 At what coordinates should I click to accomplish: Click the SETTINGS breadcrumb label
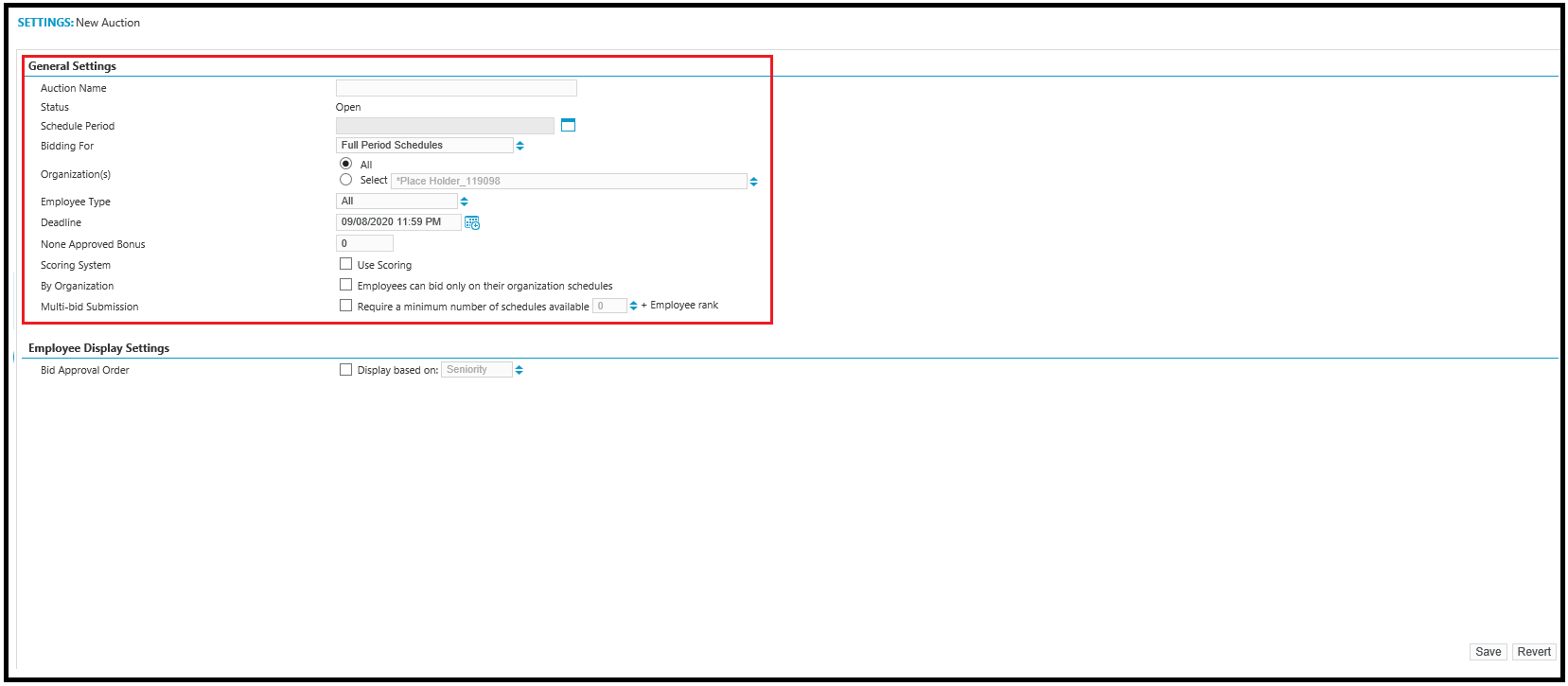[x=45, y=23]
